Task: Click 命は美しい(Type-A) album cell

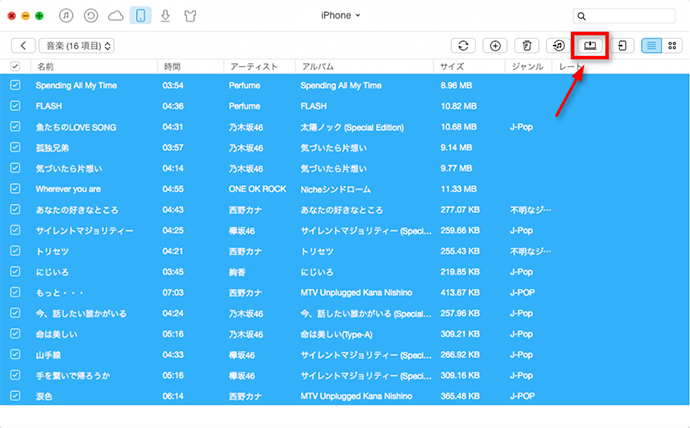Action: (336, 335)
